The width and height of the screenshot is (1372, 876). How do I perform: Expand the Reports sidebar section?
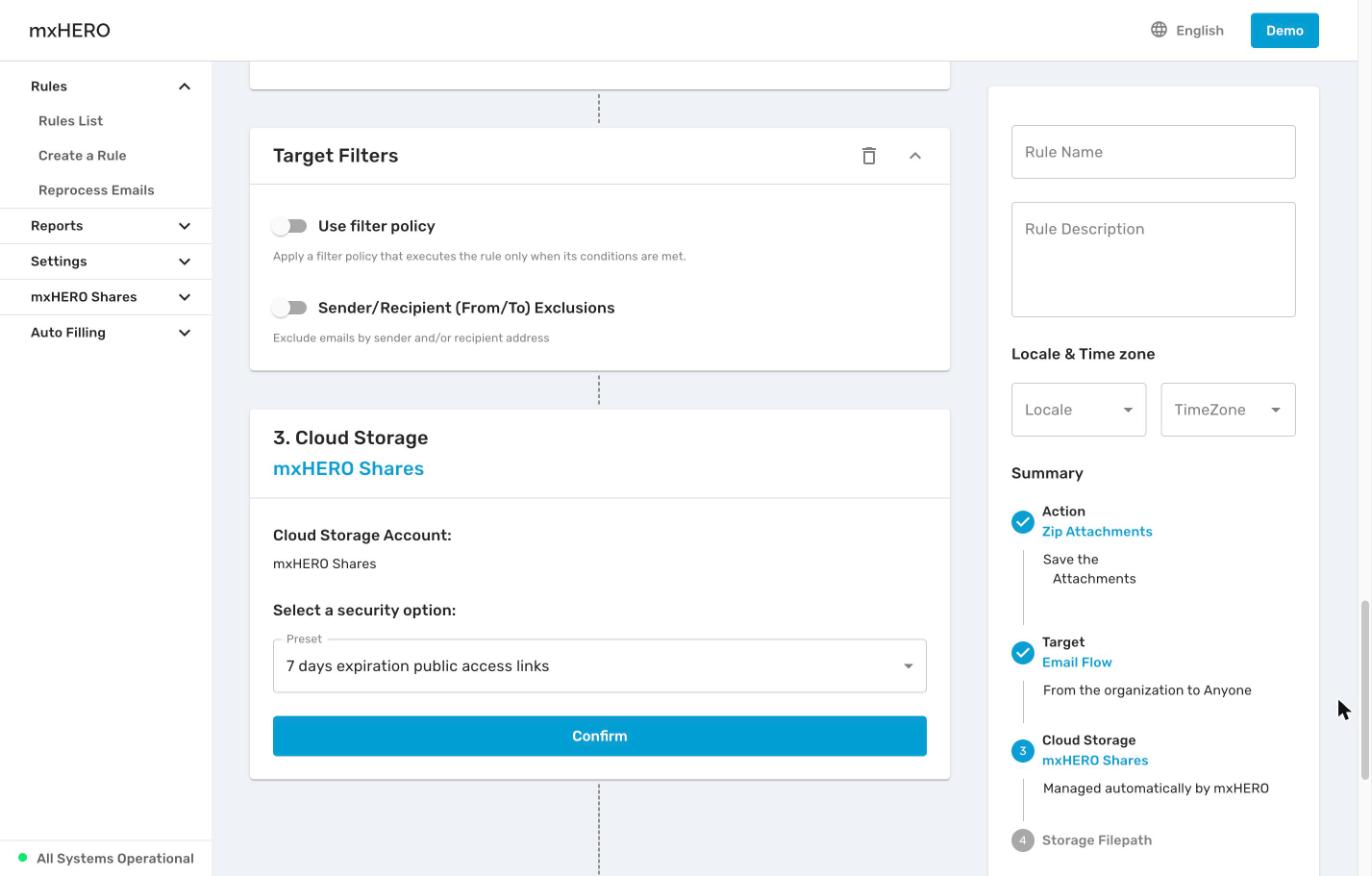184,226
